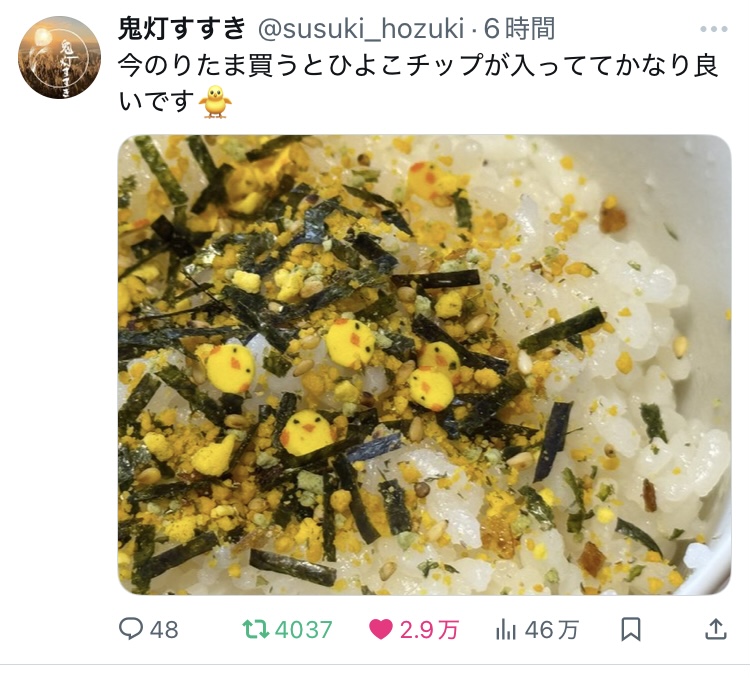This screenshot has width=750, height=678.
Task: Open the three-dot more options menu
Action: point(714,29)
